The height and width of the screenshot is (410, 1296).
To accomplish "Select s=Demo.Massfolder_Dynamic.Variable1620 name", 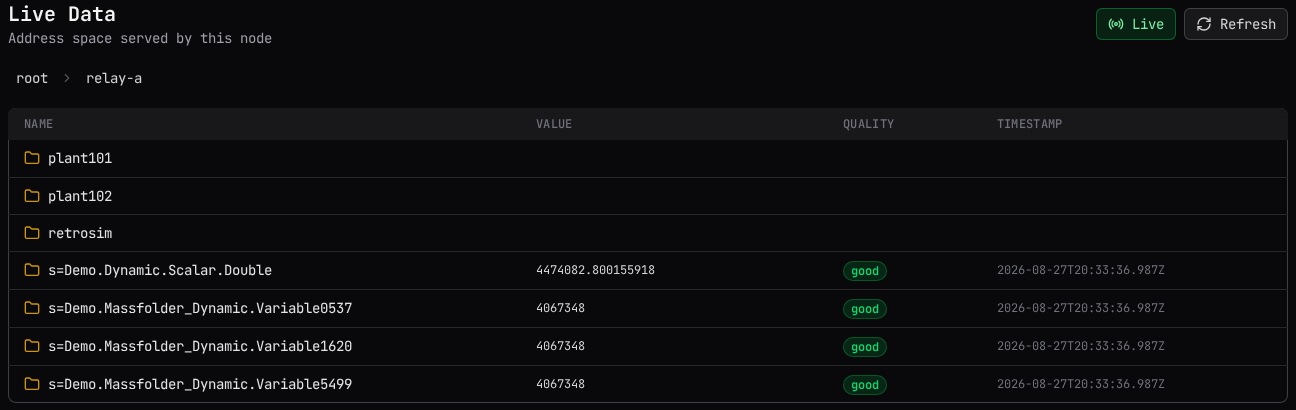I will [200, 346].
